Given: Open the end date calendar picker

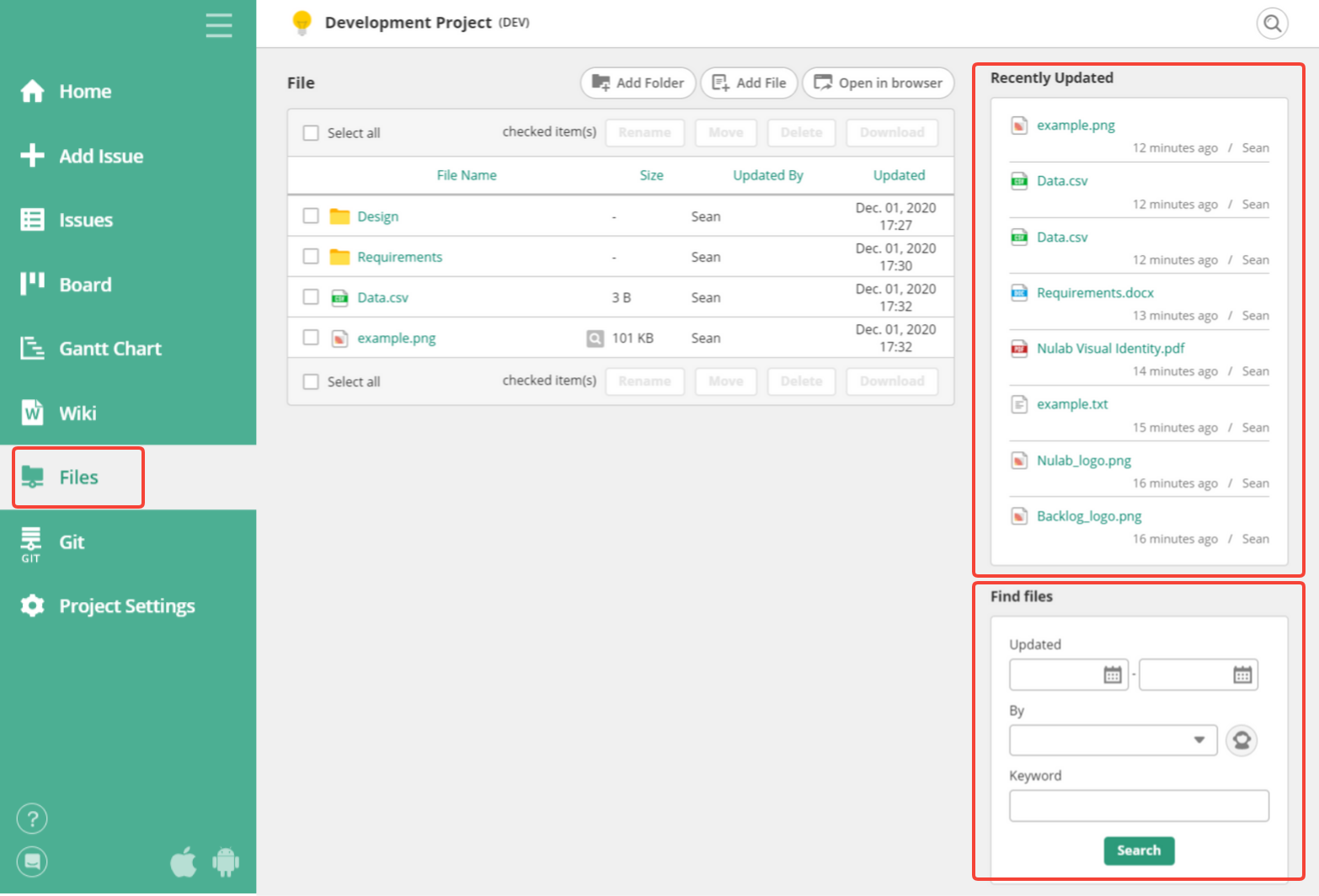Looking at the screenshot, I should point(1242,675).
